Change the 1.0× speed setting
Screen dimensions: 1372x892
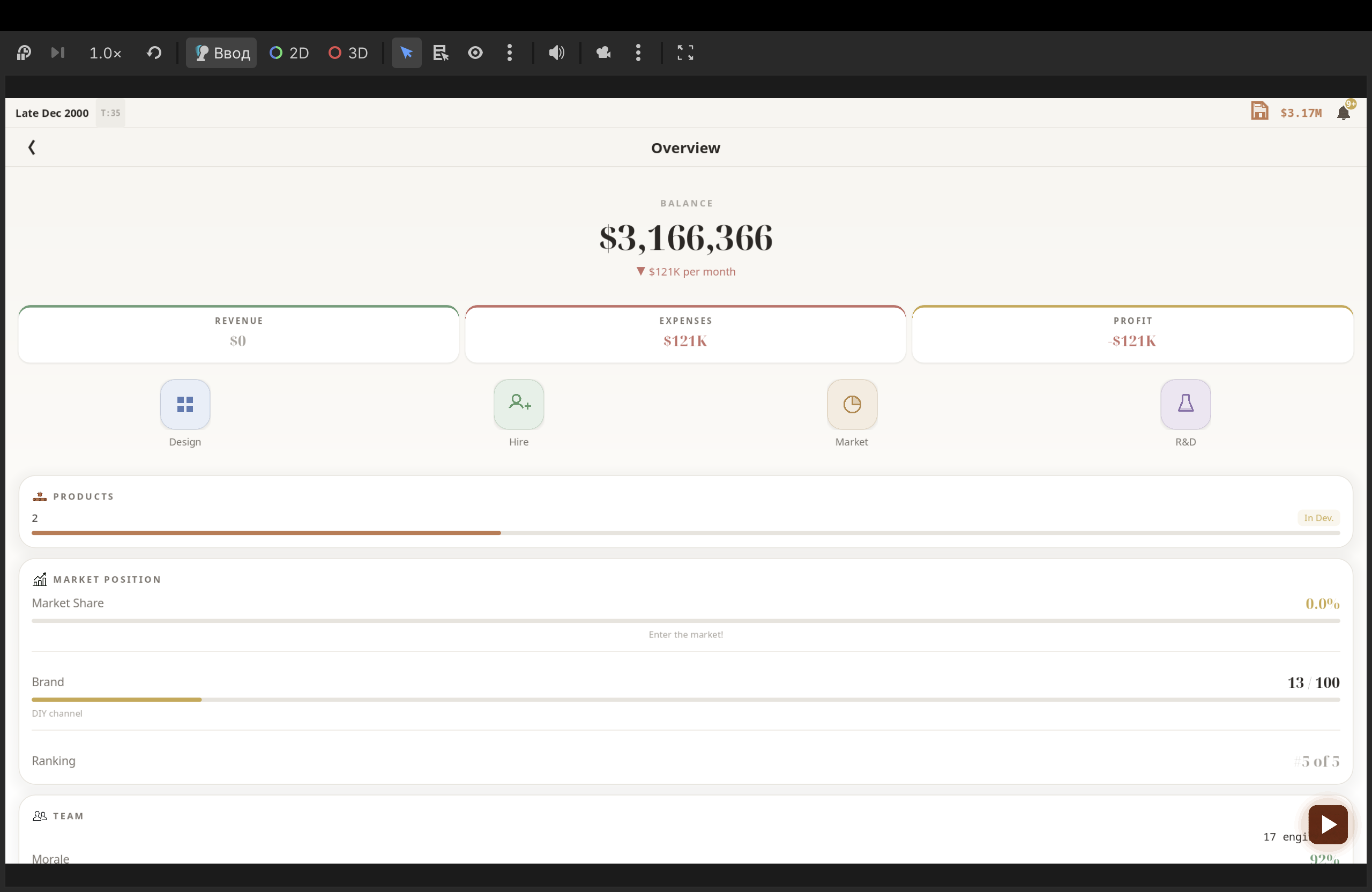(105, 53)
